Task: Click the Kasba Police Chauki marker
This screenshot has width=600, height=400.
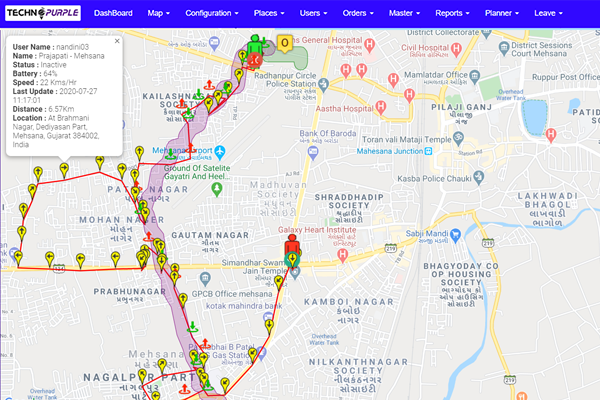Action: click(479, 177)
